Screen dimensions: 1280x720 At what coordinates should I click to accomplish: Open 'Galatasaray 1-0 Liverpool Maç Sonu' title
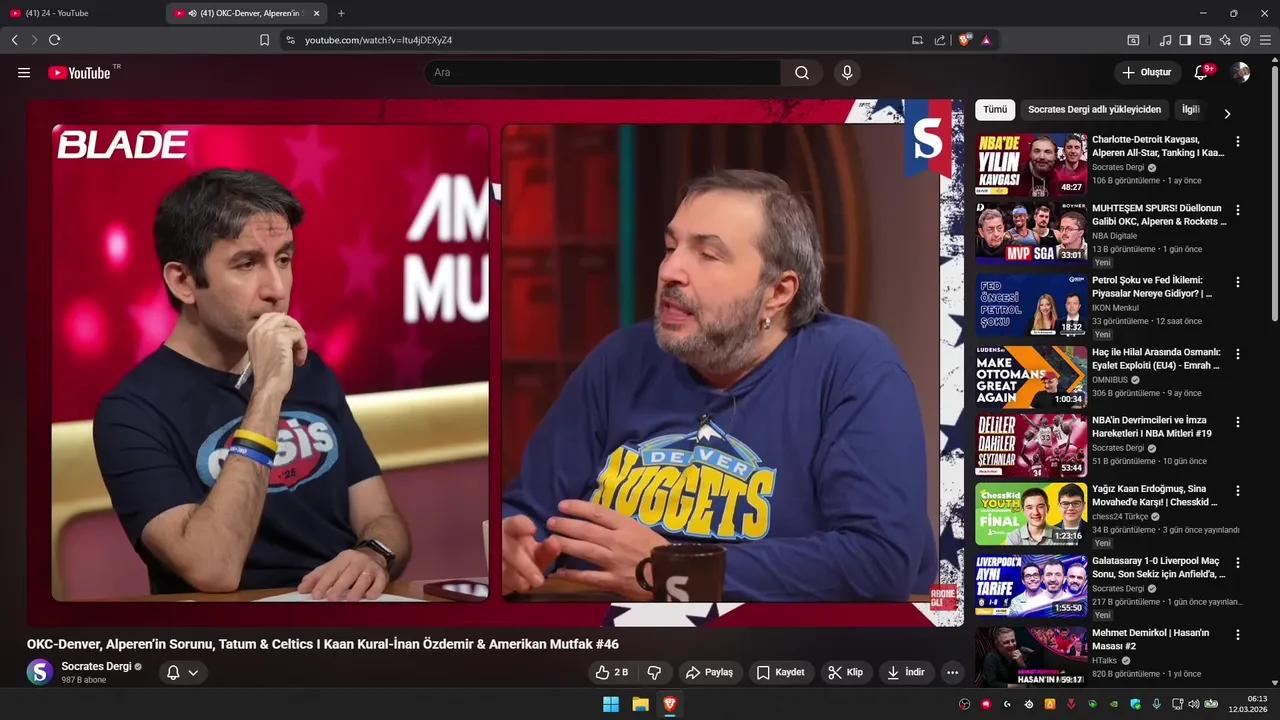tap(1159, 568)
